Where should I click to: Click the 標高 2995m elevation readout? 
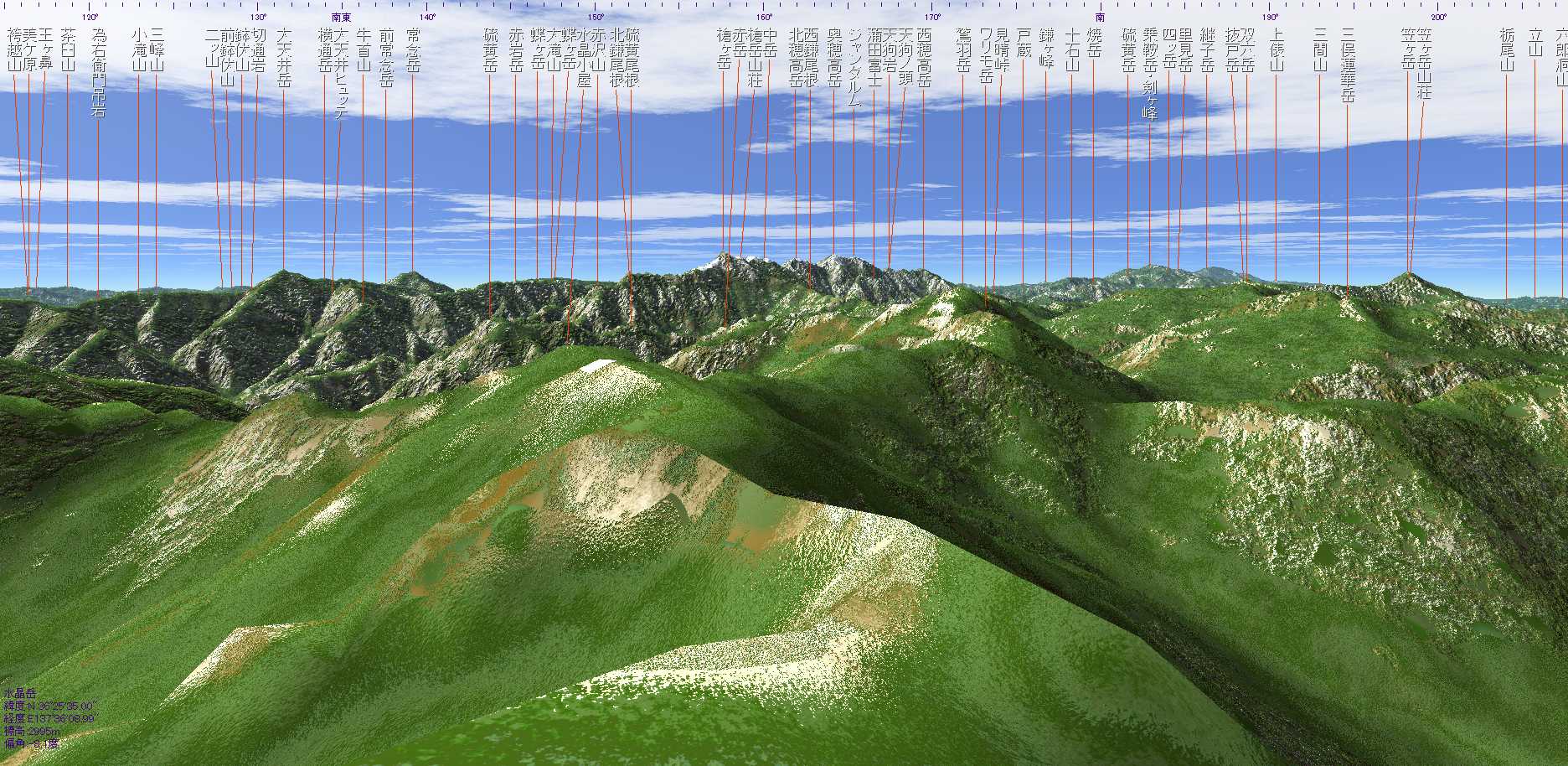click(32, 731)
